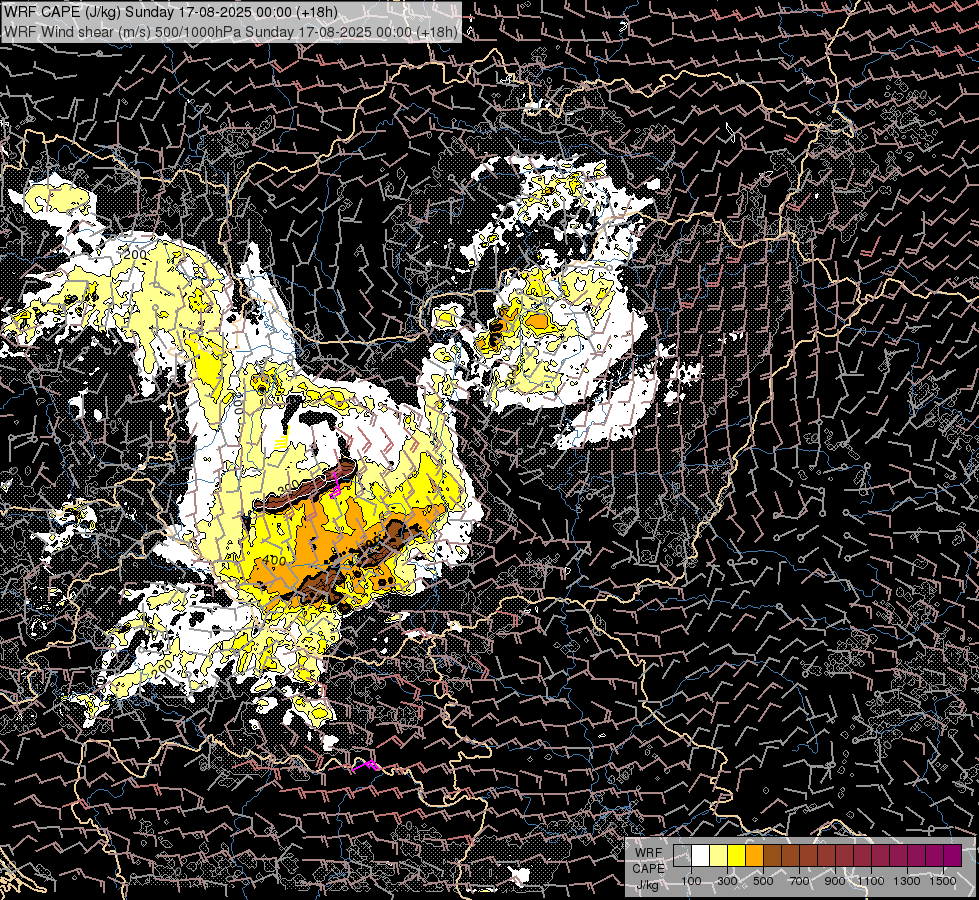The width and height of the screenshot is (979, 900).
Task: Click the legend label 1100
Action: pos(870,881)
